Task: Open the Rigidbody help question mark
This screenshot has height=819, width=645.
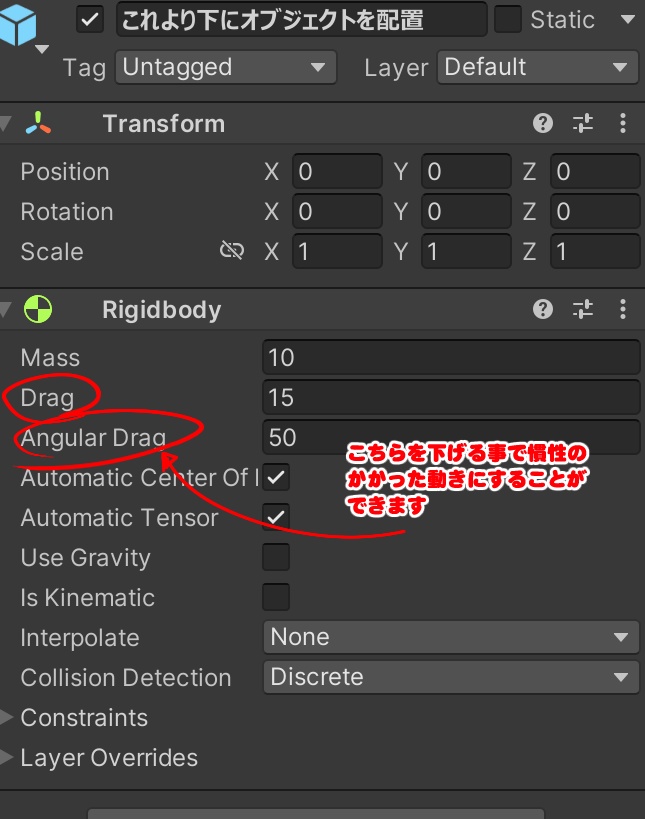Action: pos(542,309)
